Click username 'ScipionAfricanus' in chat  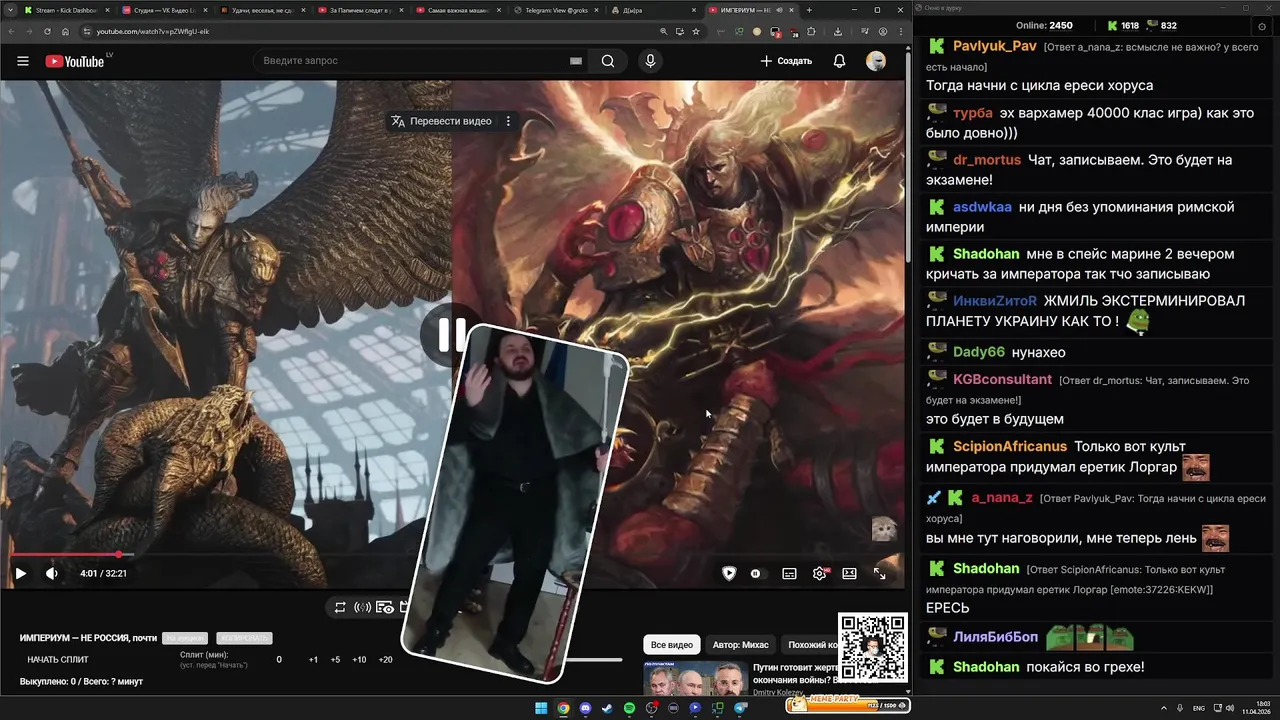(x=1010, y=446)
